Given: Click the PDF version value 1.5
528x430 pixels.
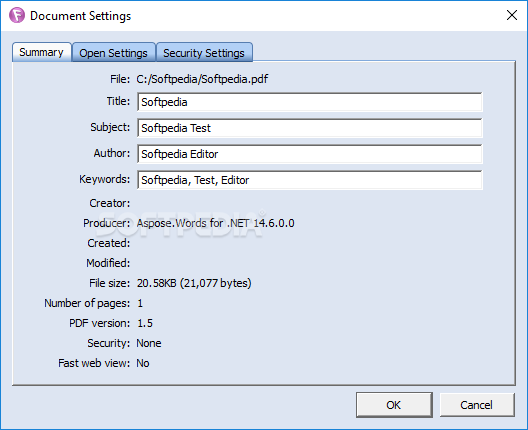Looking at the screenshot, I should [145, 323].
